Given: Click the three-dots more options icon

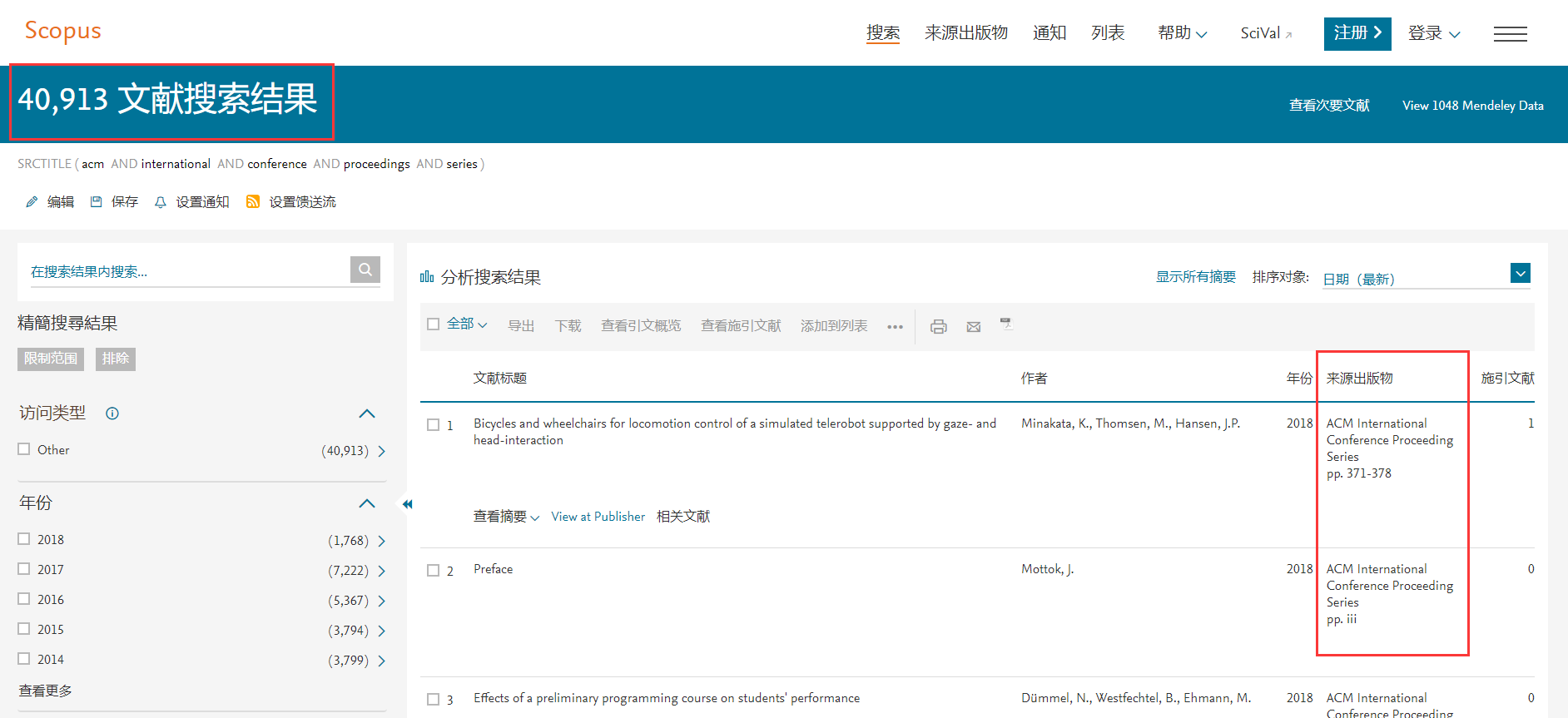Looking at the screenshot, I should 895,326.
